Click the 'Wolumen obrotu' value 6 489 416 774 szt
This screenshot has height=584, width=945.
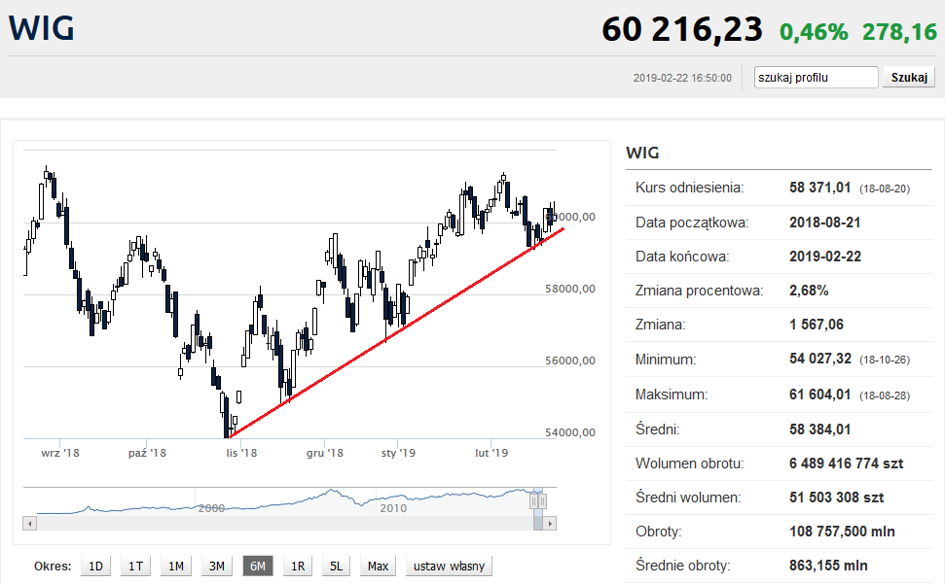[846, 463]
